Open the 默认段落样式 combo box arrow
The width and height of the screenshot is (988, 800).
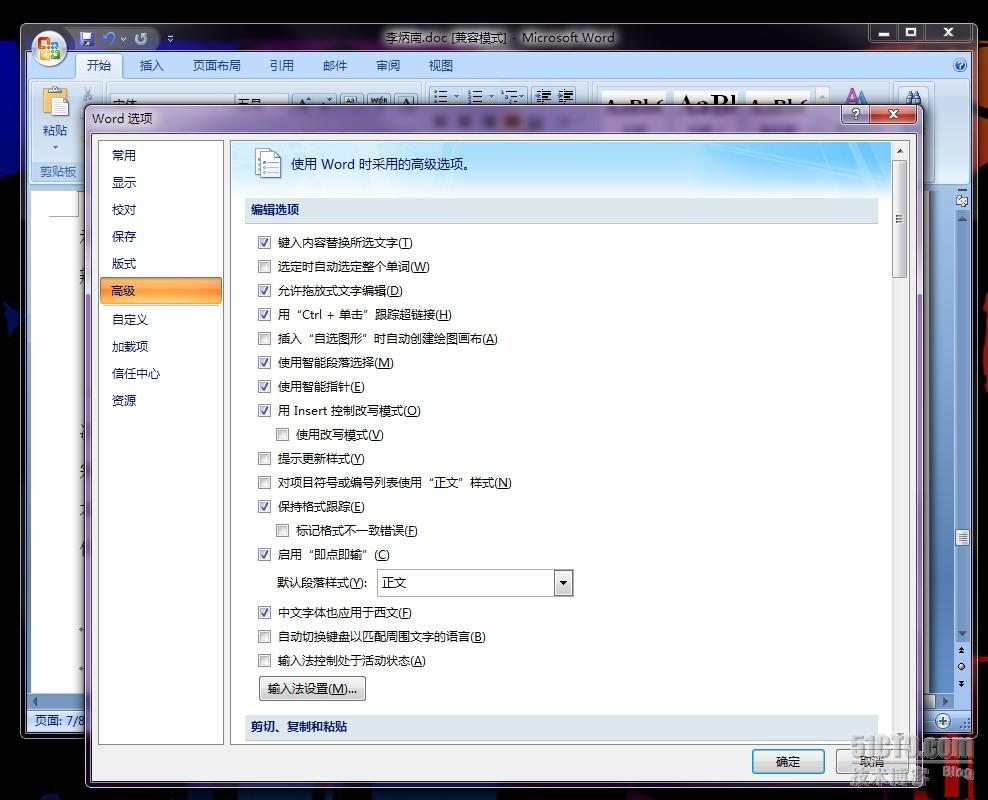[x=563, y=583]
